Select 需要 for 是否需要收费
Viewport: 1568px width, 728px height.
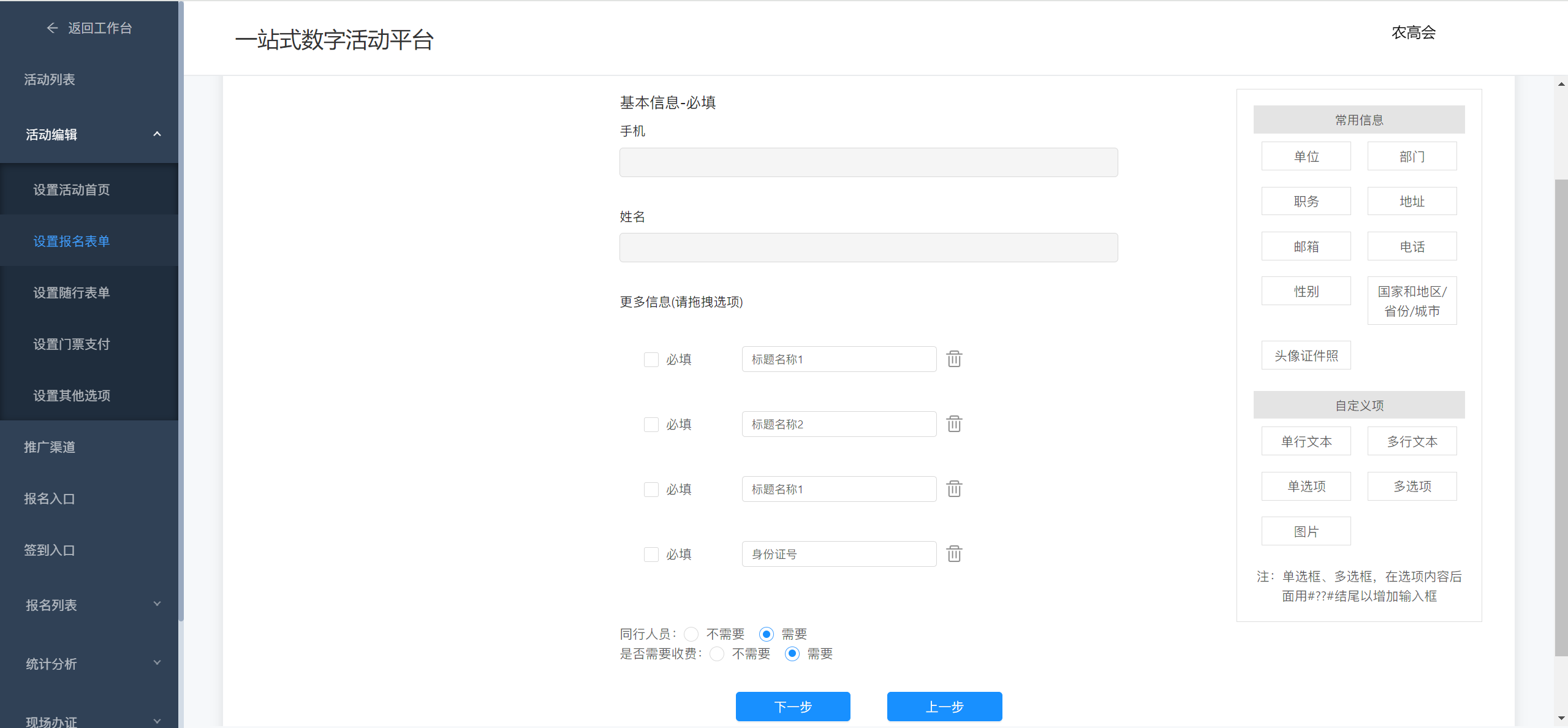tap(792, 654)
